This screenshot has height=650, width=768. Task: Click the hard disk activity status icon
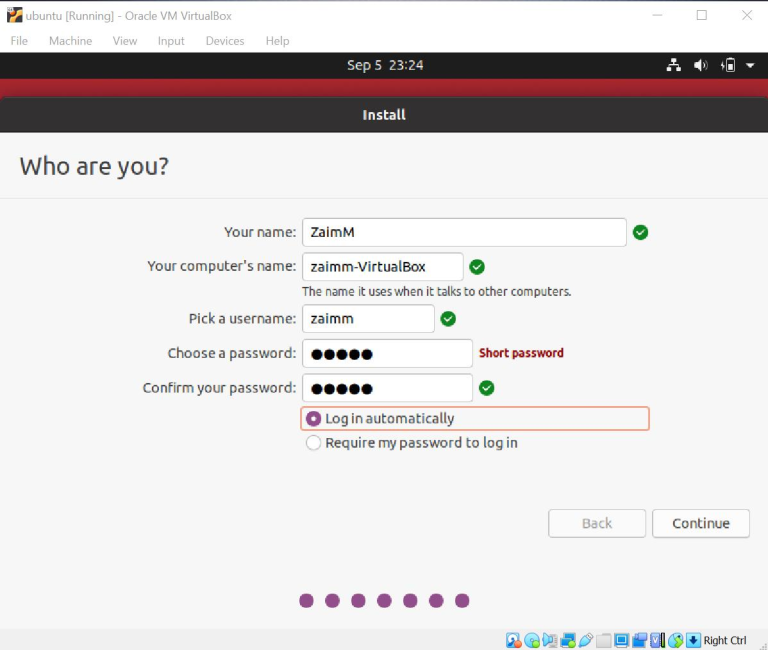(x=513, y=640)
